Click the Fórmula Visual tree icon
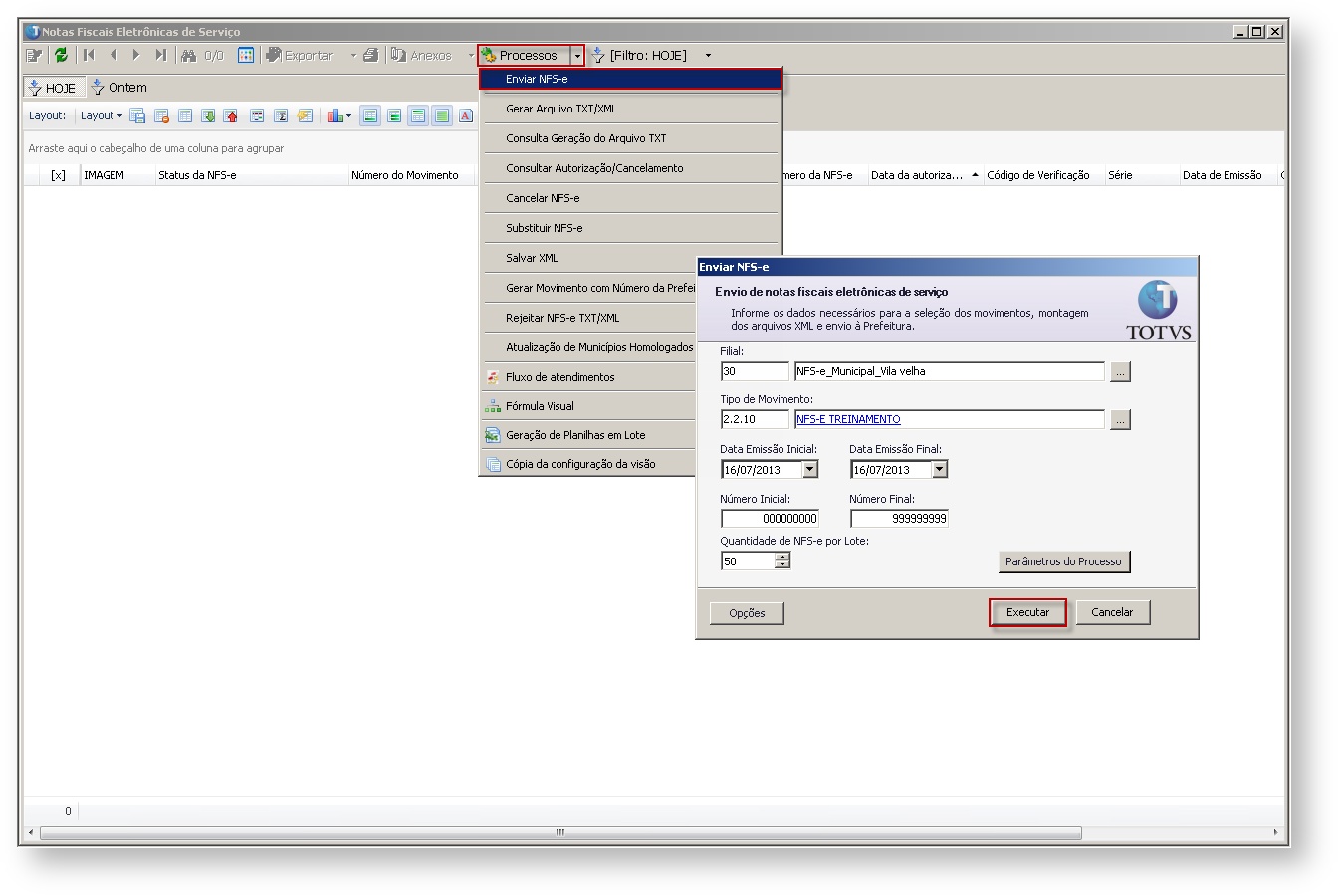1339x896 pixels. (x=493, y=406)
